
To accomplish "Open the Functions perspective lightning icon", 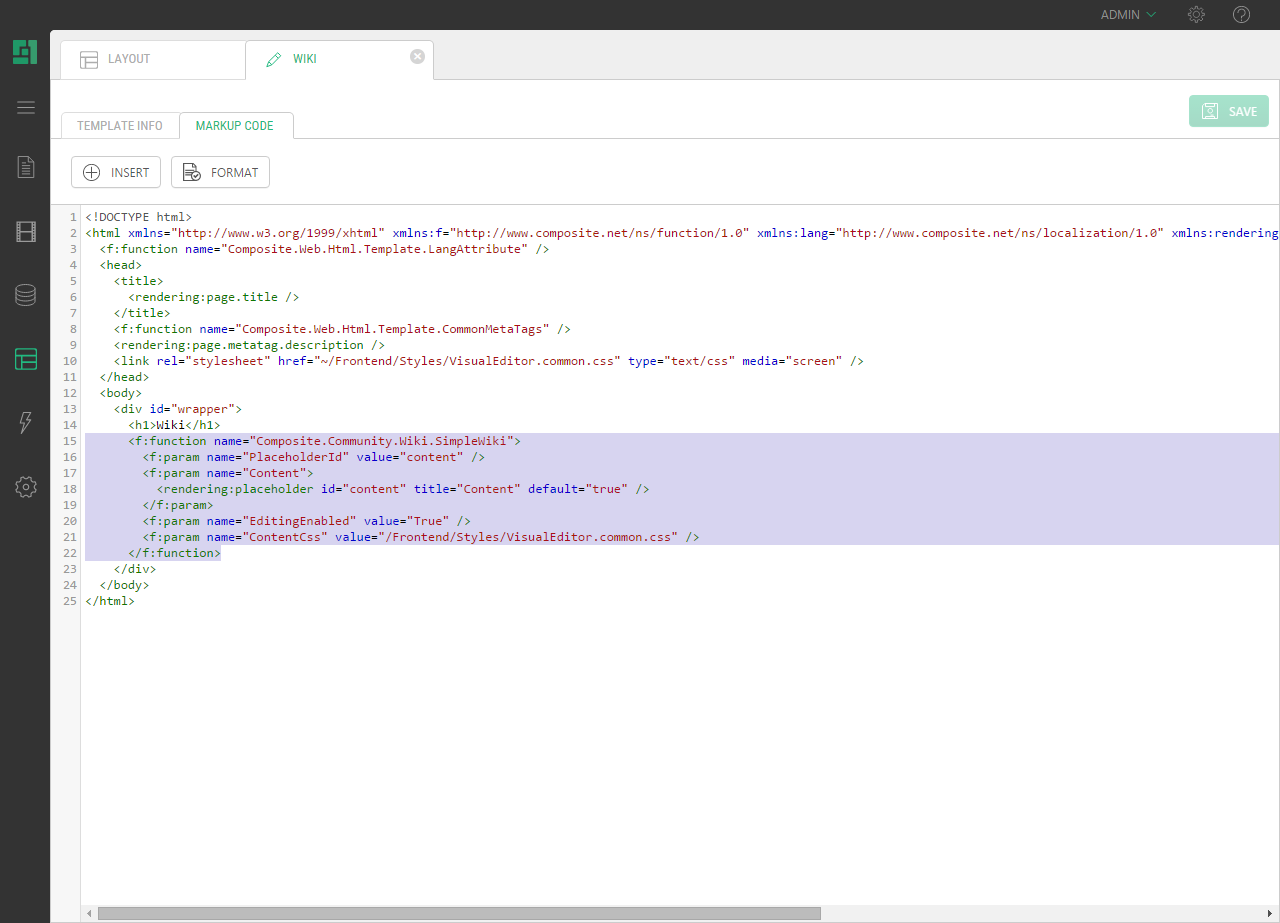I will pyautogui.click(x=26, y=423).
